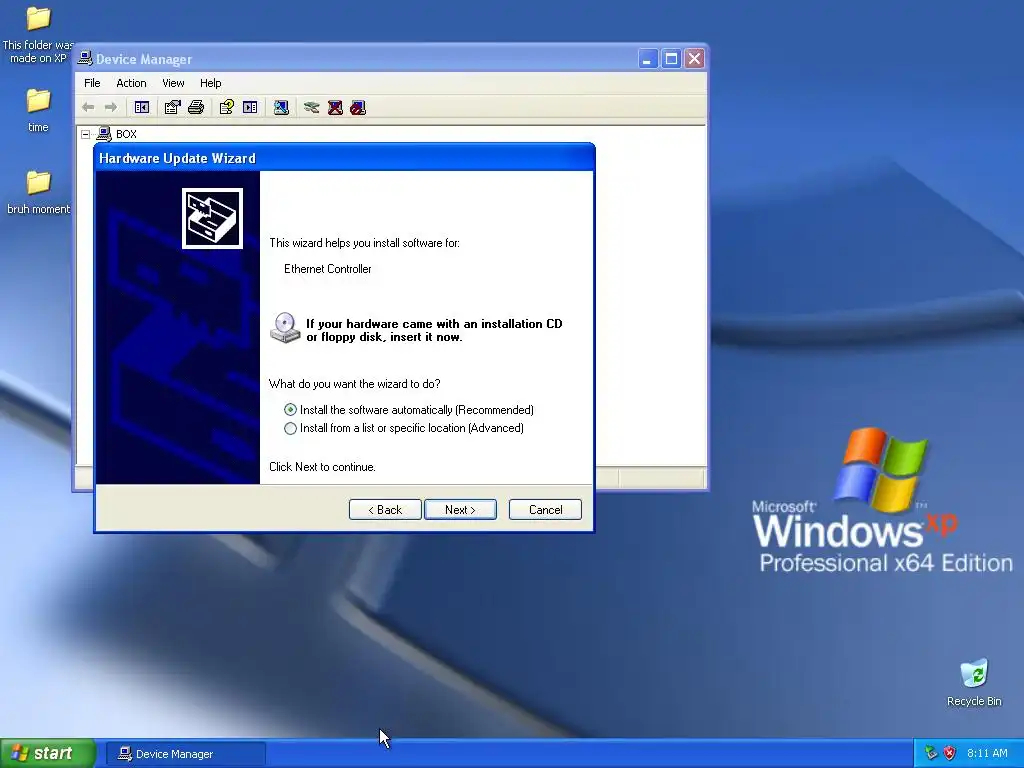The width and height of the screenshot is (1024, 768).
Task: Open the File menu
Action: click(92, 83)
